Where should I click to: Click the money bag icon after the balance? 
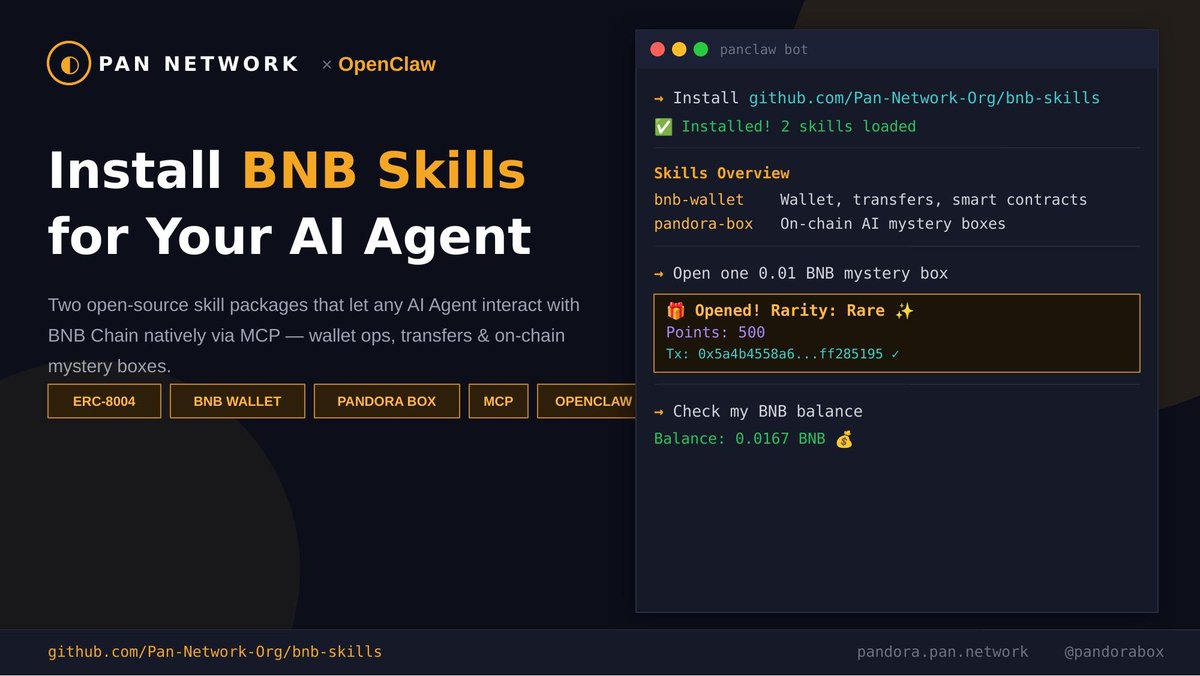(x=844, y=439)
